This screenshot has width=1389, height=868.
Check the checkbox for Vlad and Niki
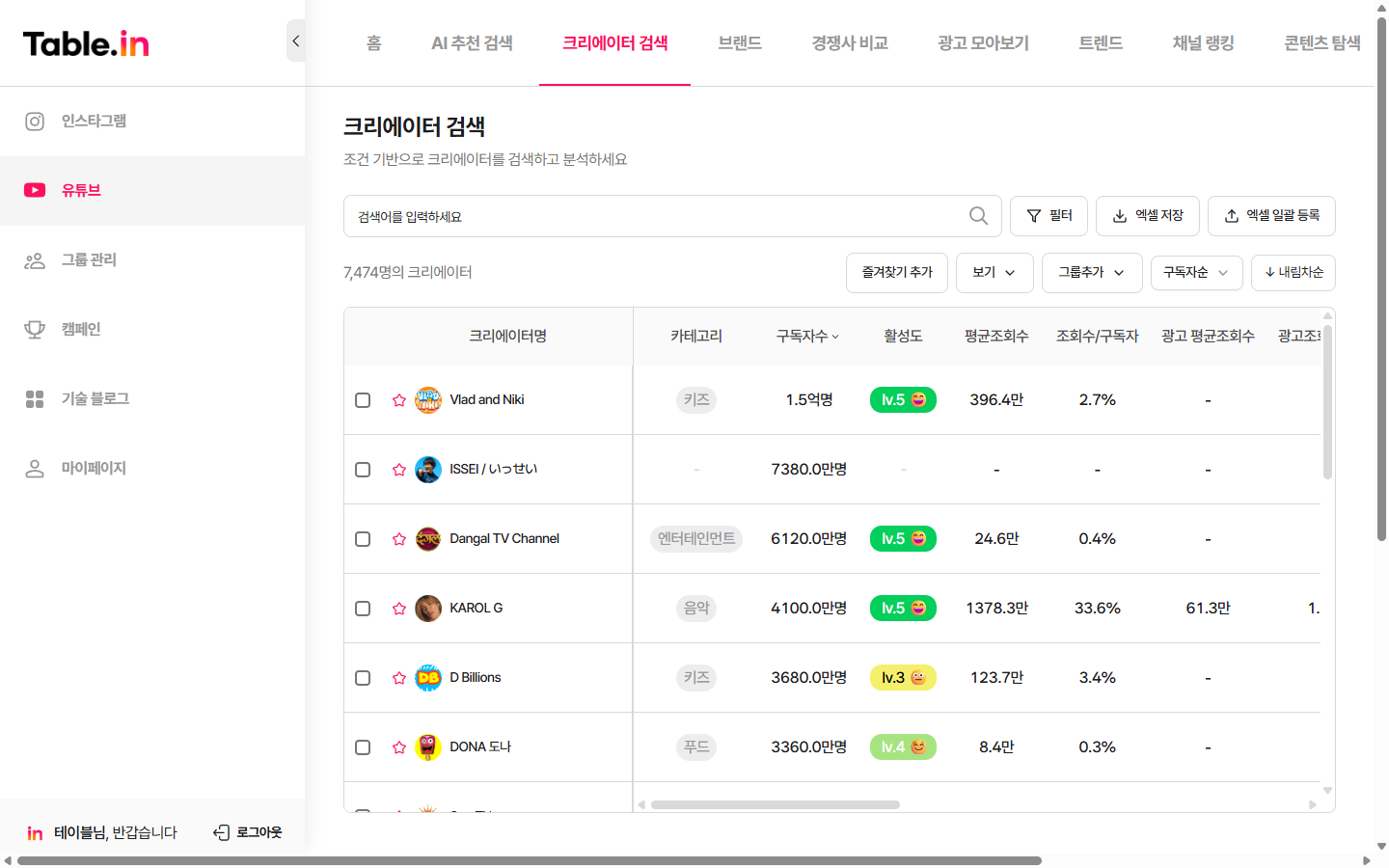[363, 399]
